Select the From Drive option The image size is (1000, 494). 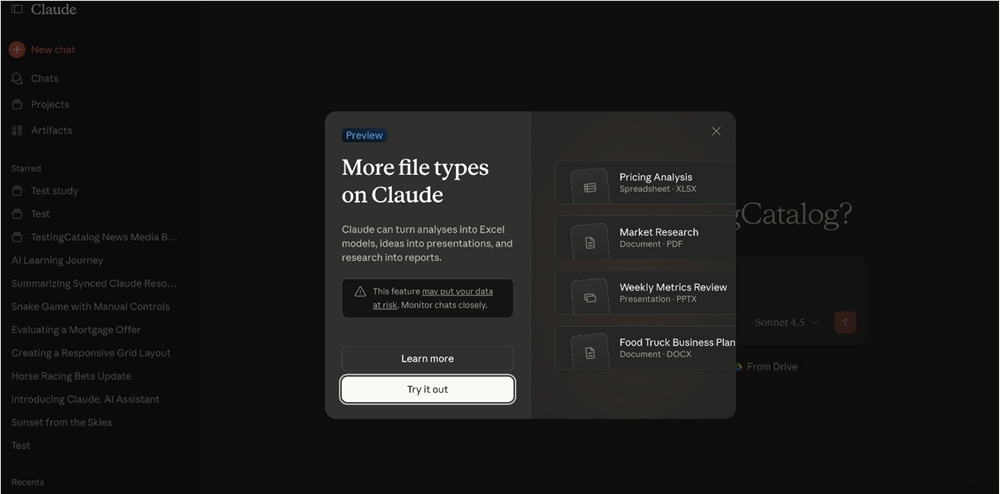(x=770, y=367)
